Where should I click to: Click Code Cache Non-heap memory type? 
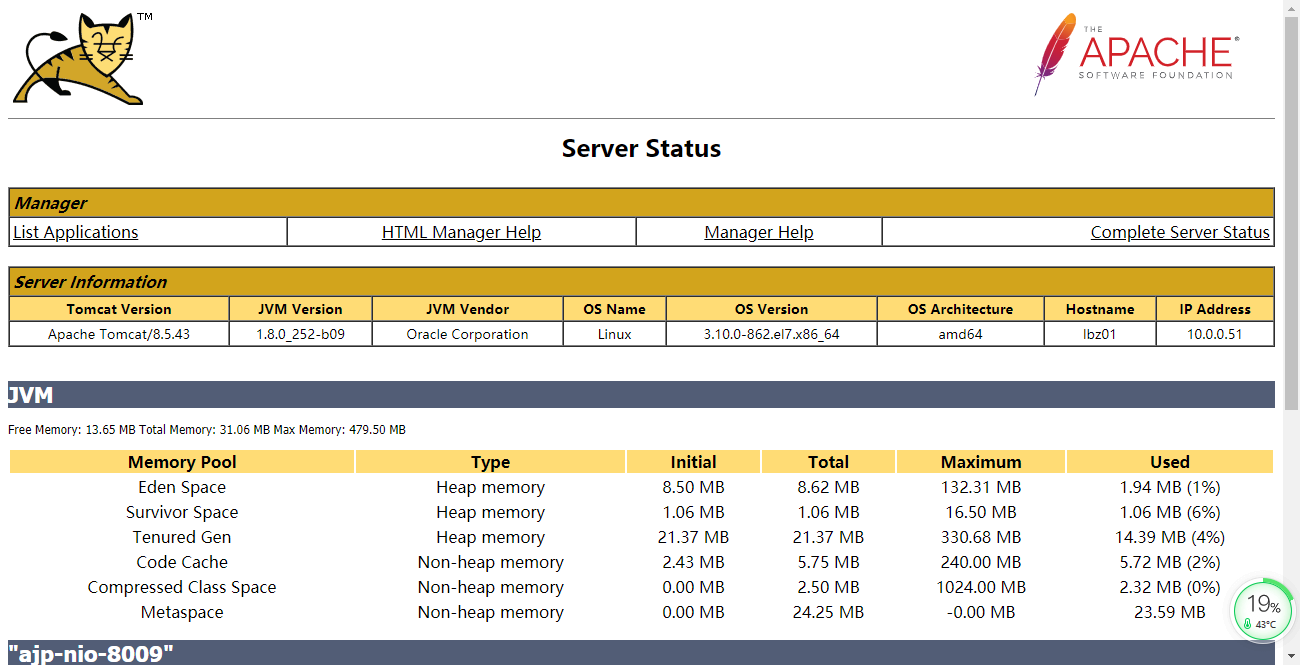tap(490, 562)
